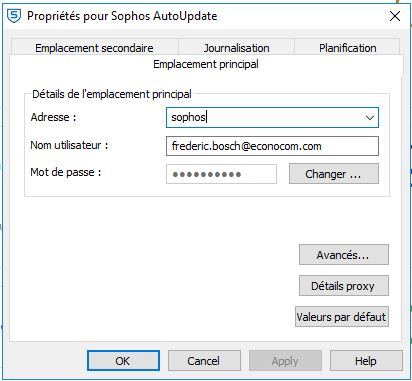This screenshot has height=381, width=412.
Task: Click the Changer ... button
Action: 334,174
